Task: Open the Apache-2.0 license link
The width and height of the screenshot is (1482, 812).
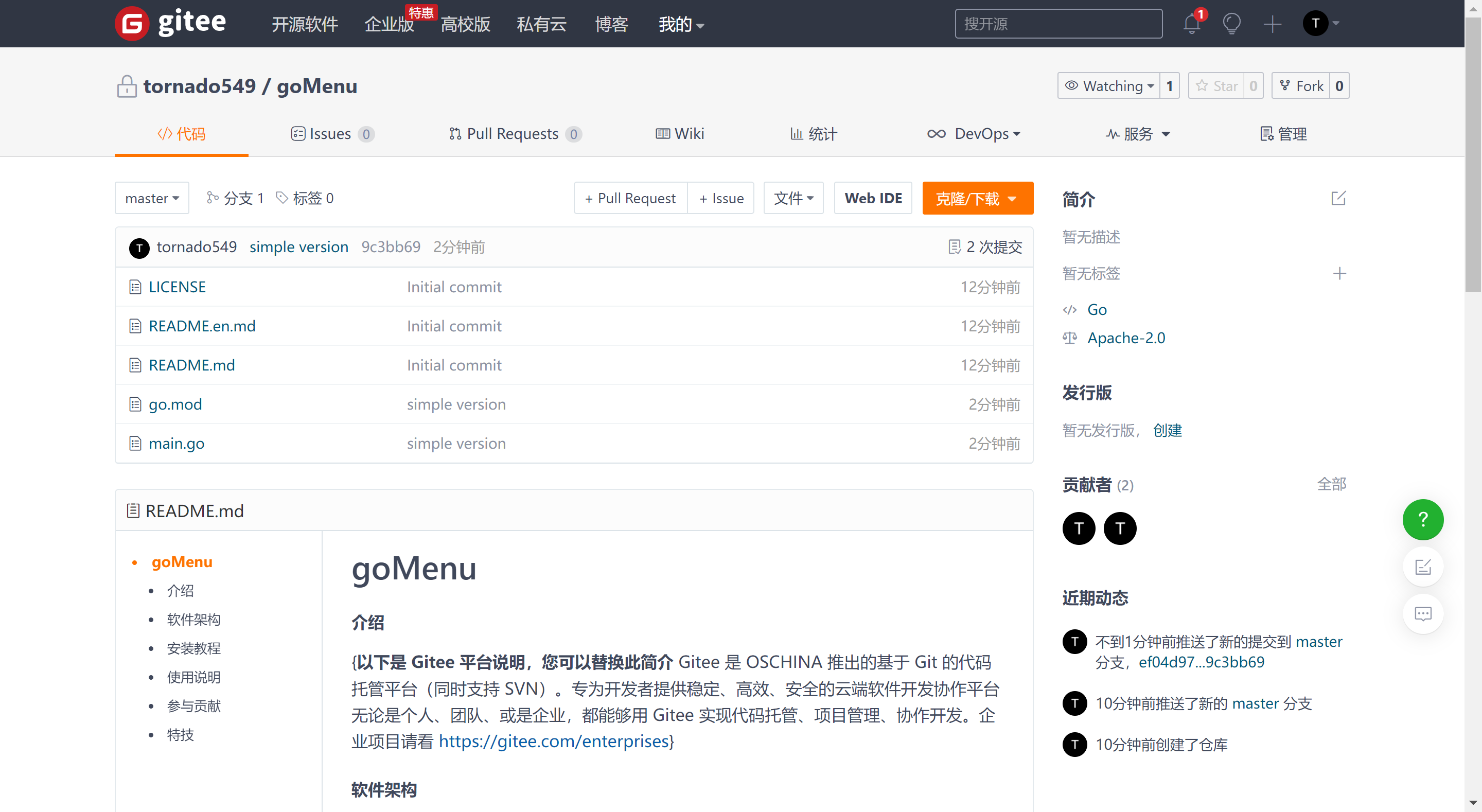Action: pos(1126,338)
